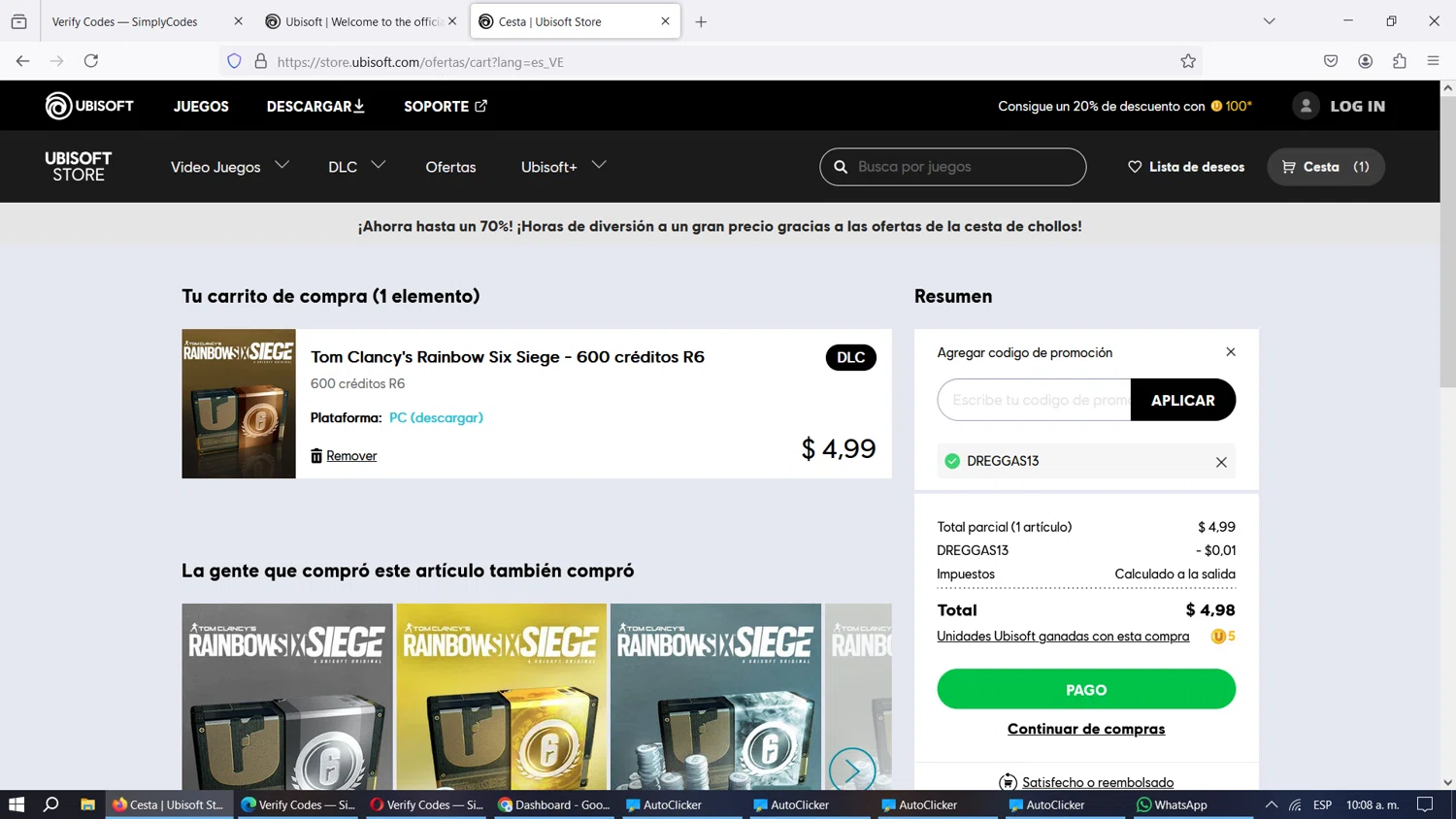Open JUEGOS menu
Viewport: 1456px width, 819px height.
click(201, 106)
